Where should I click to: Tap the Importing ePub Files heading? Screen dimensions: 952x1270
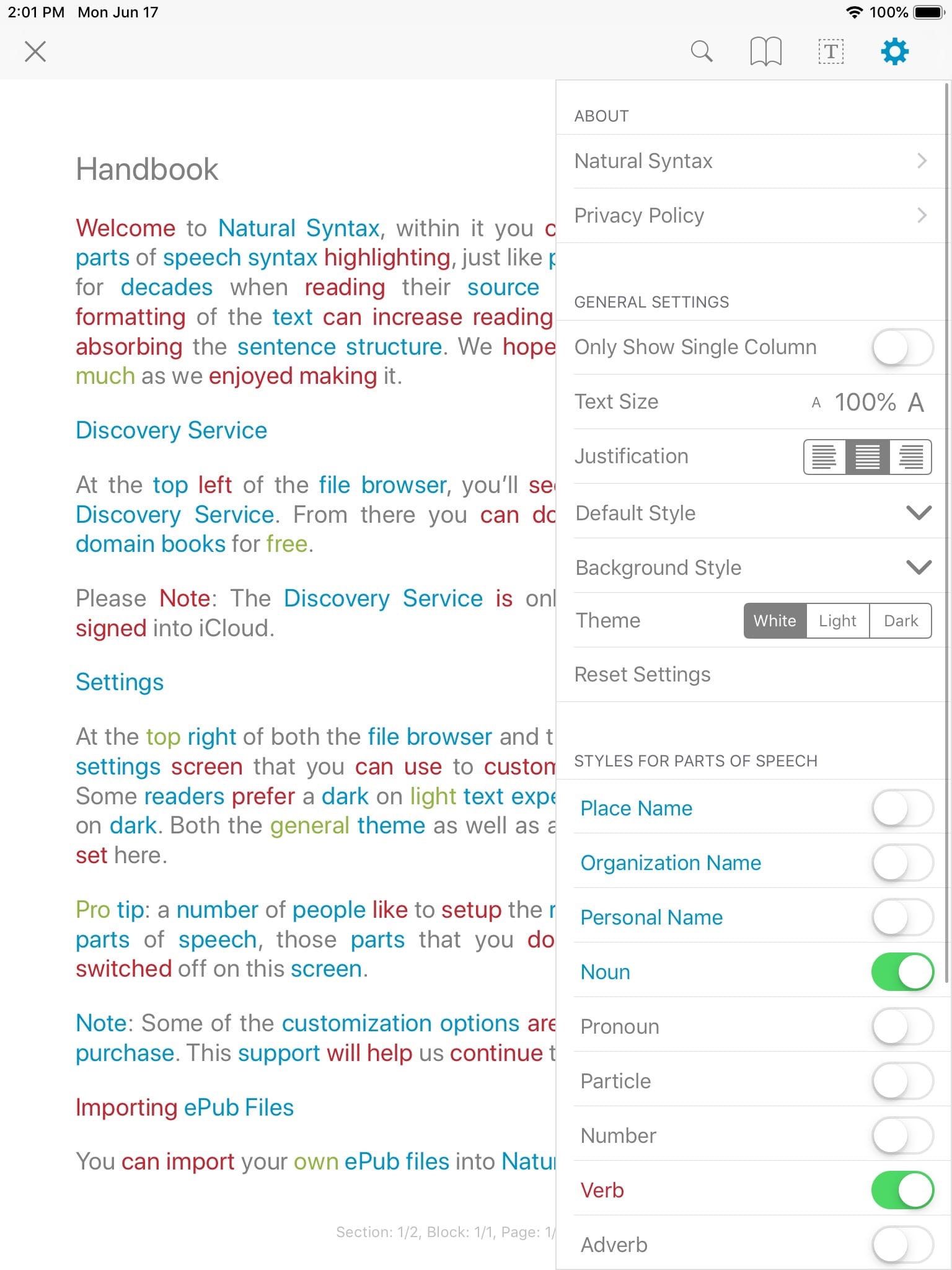[185, 1108]
